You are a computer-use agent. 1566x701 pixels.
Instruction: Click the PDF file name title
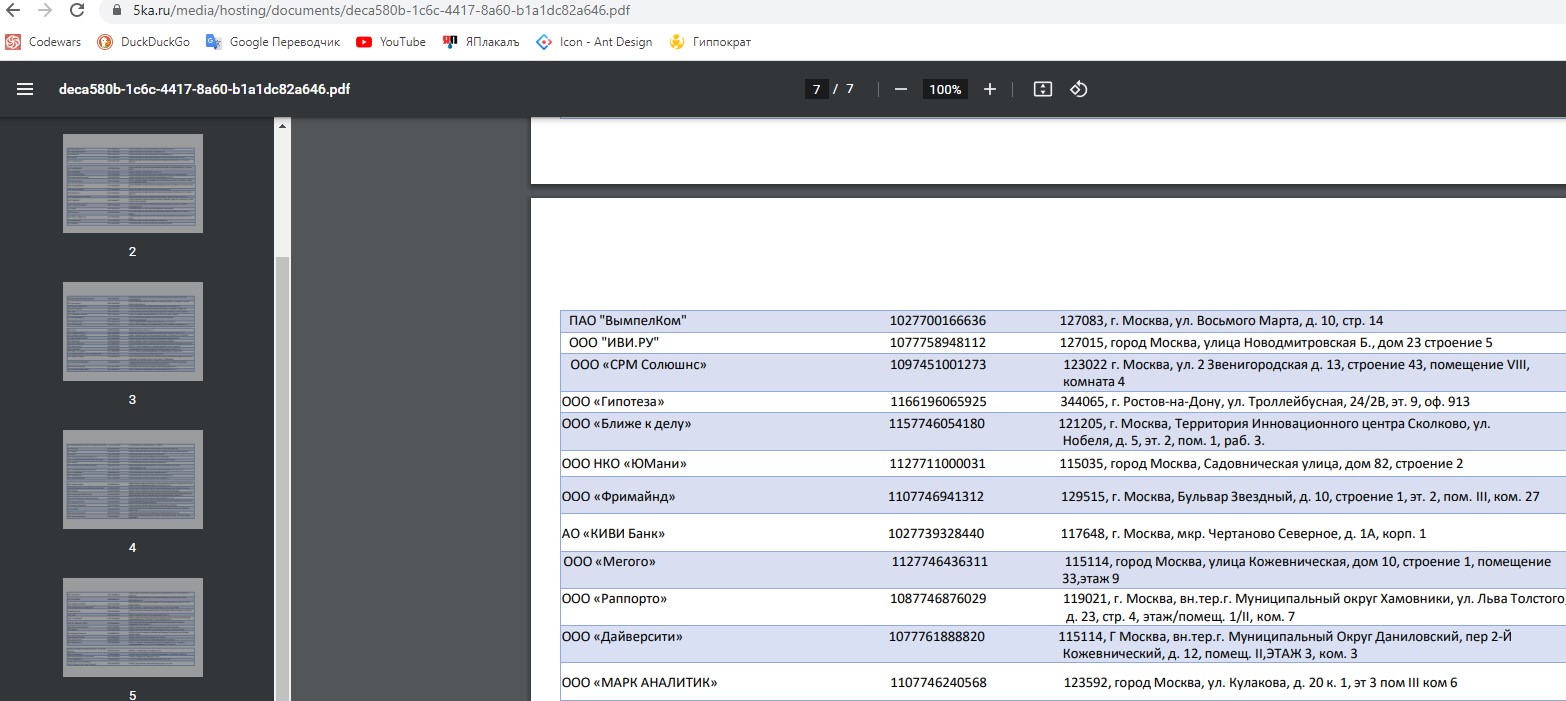coord(204,89)
